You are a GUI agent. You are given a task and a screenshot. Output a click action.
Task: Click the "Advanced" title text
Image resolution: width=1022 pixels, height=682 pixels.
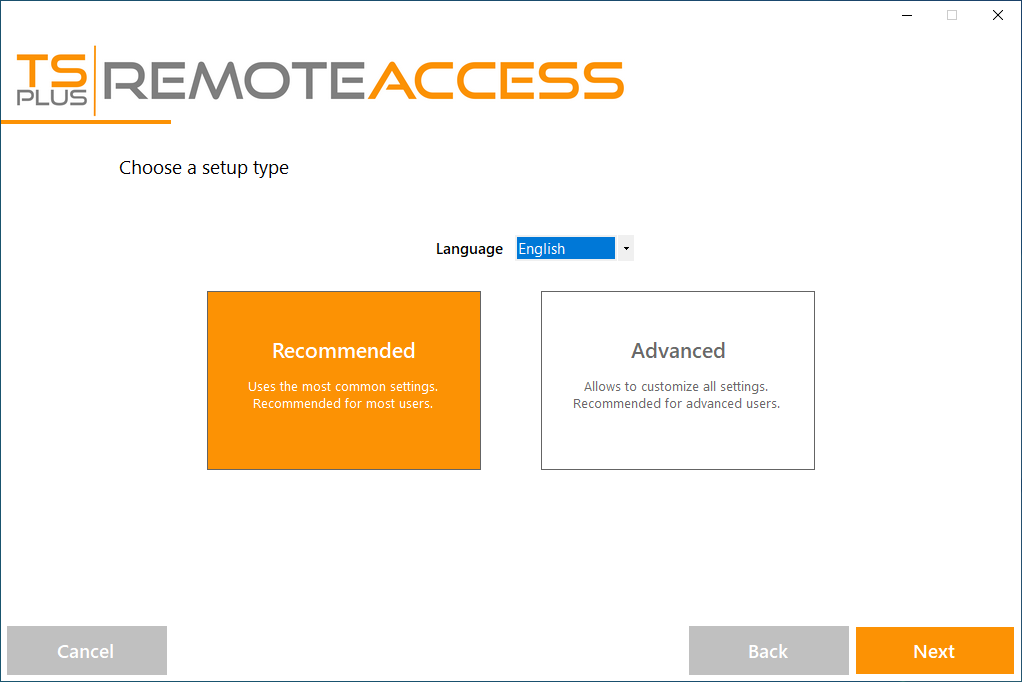coord(678,351)
